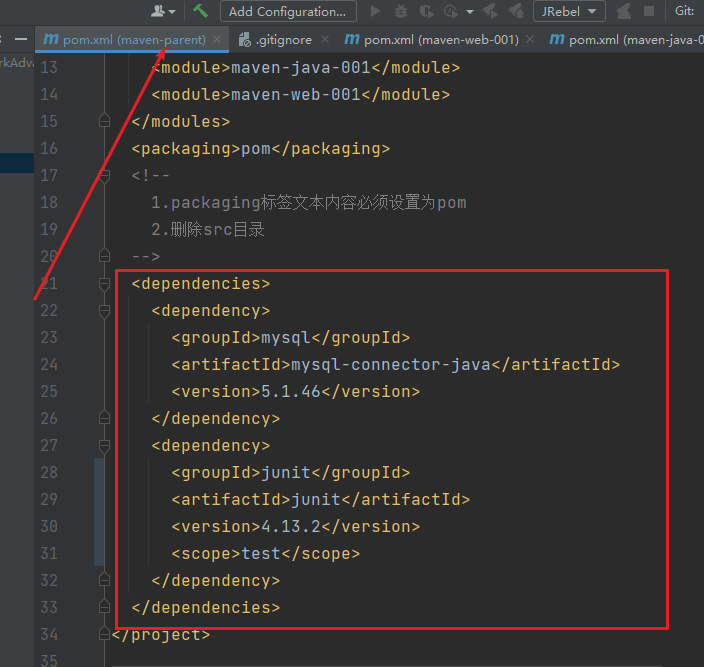Viewport: 704px width, 667px height.
Task: Click <groupId>mysql</groupId> line
Action: pyautogui.click(x=291, y=338)
